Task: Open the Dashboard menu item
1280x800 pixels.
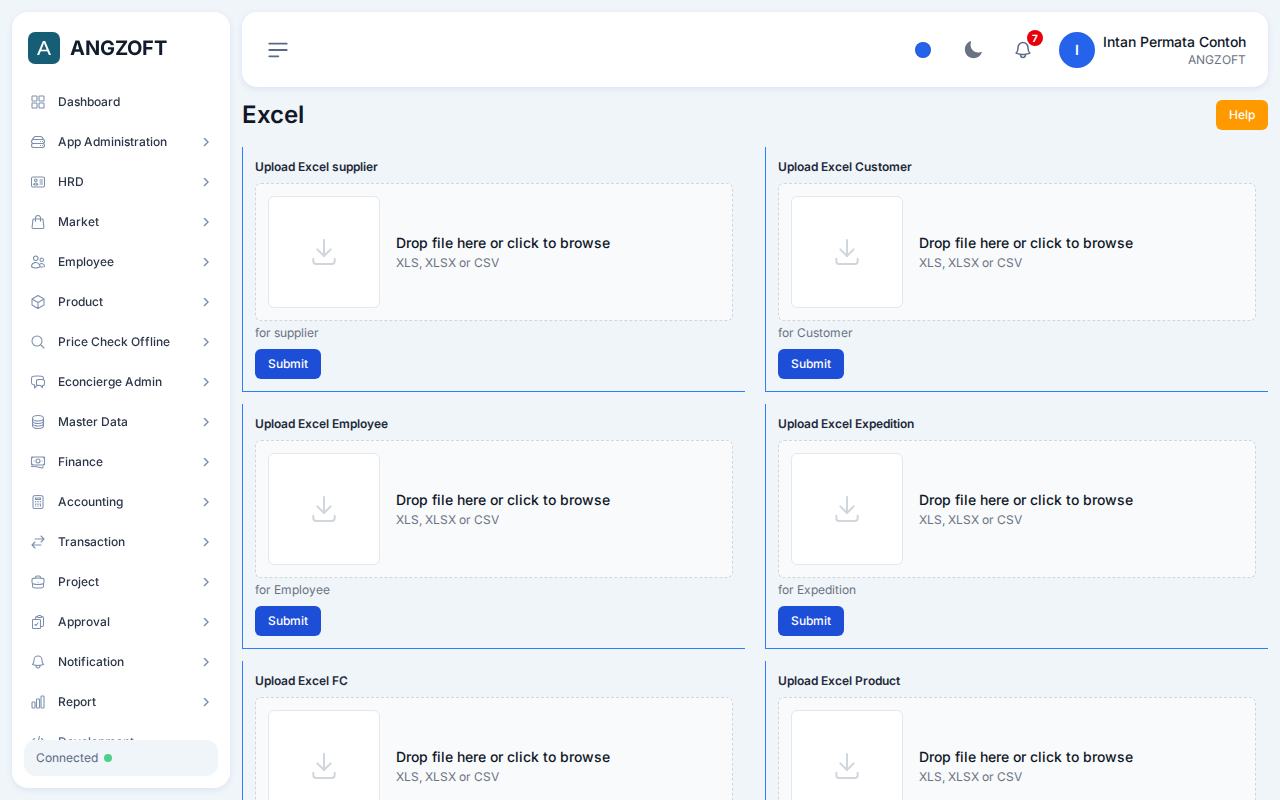Action: coord(121,102)
